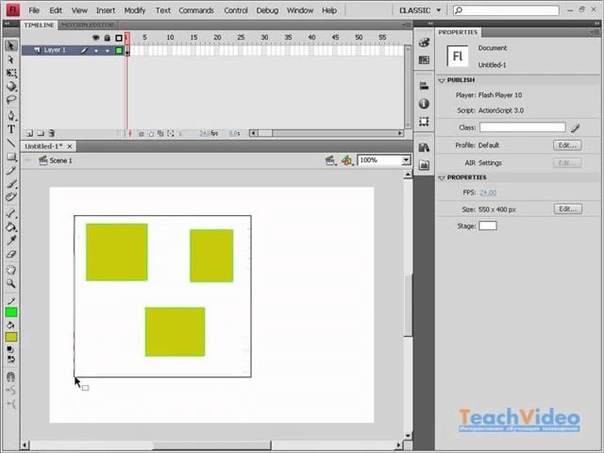
Task: Click the edit class definition pencil icon
Action: (575, 128)
